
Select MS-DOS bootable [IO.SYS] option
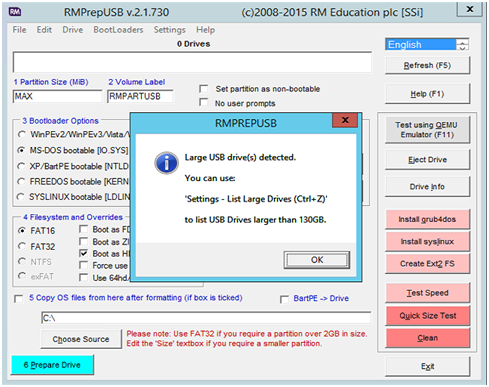(22, 150)
